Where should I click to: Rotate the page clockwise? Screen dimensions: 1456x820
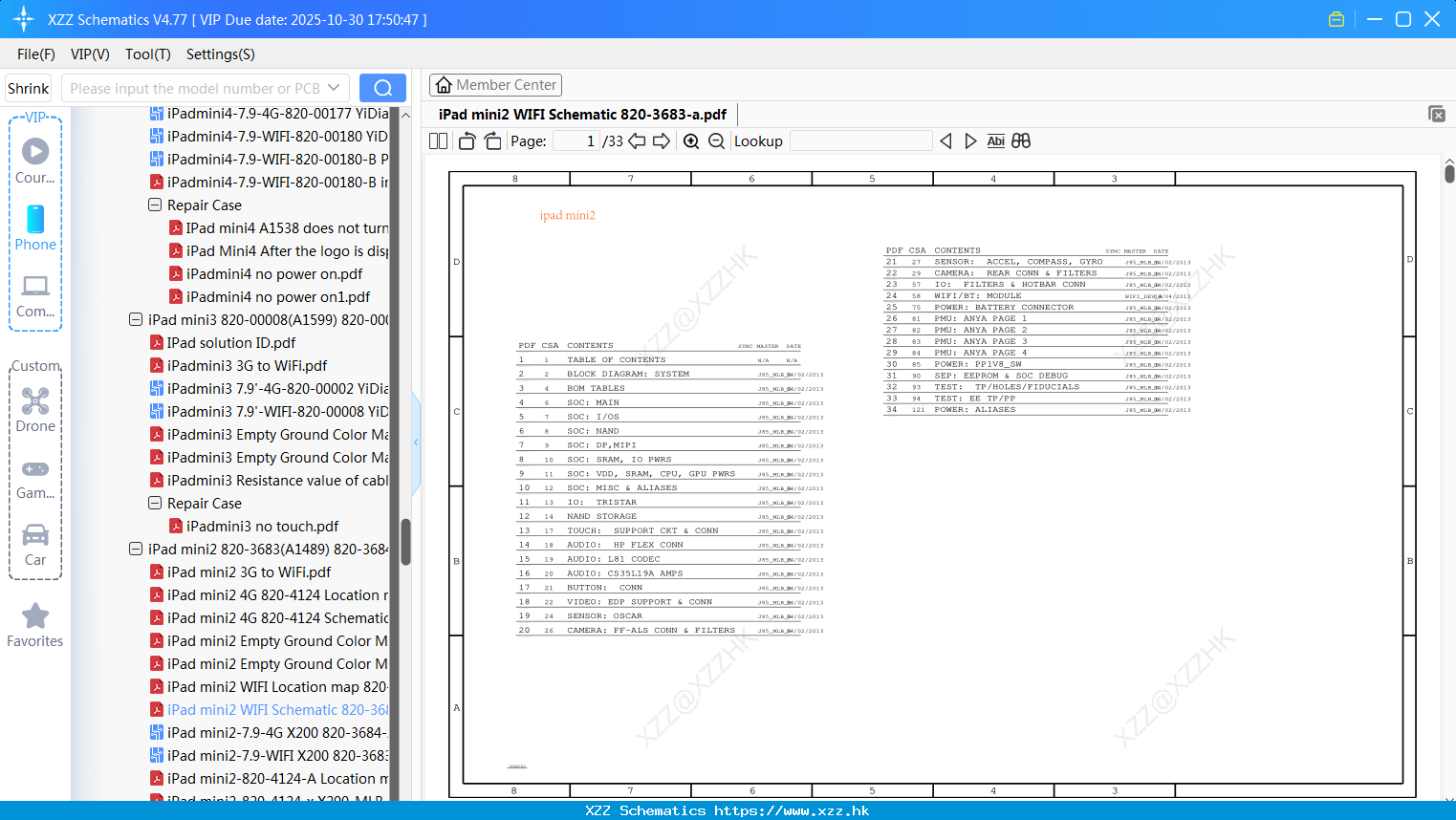coord(492,141)
